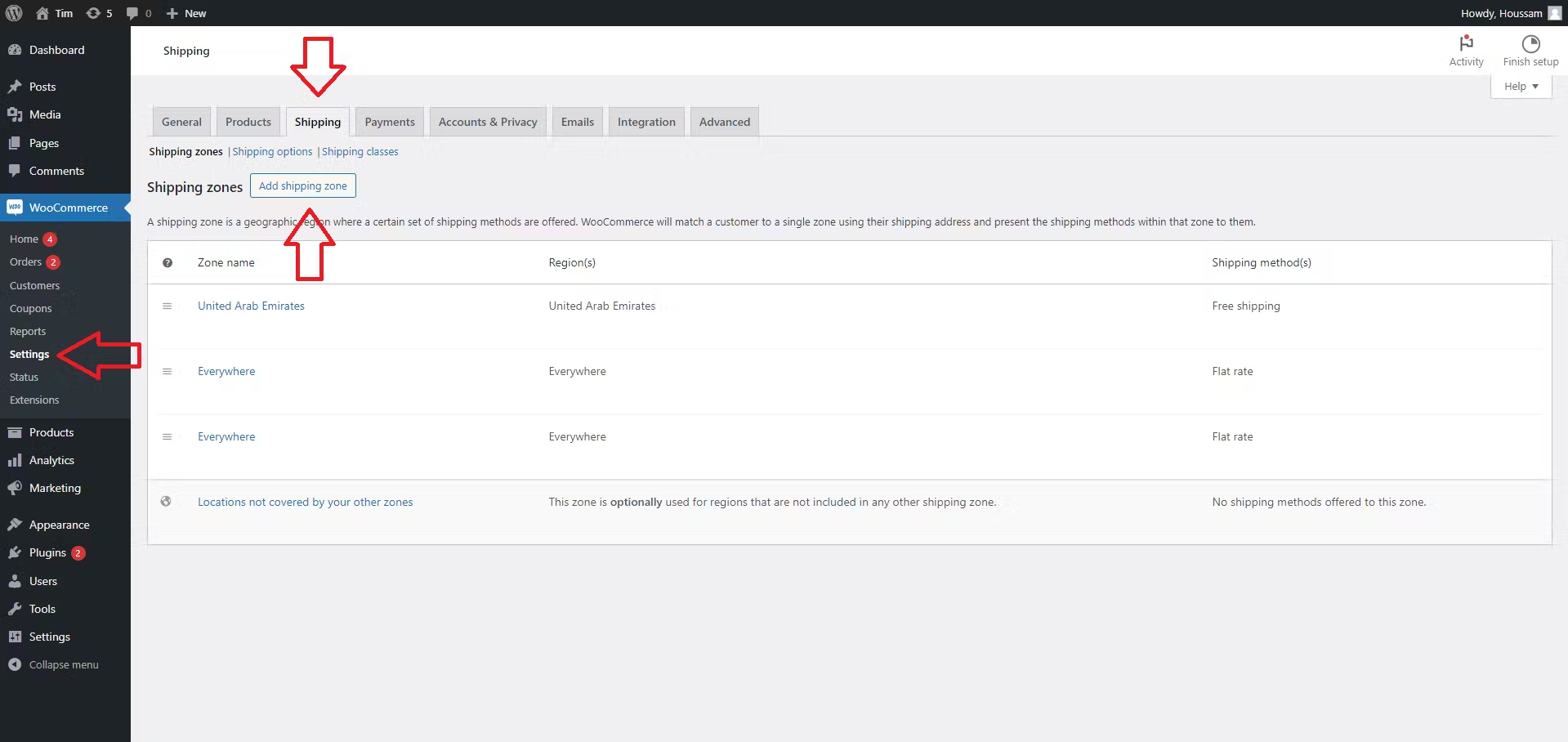
Task: Click the Add shipping zone button
Action: [x=303, y=185]
